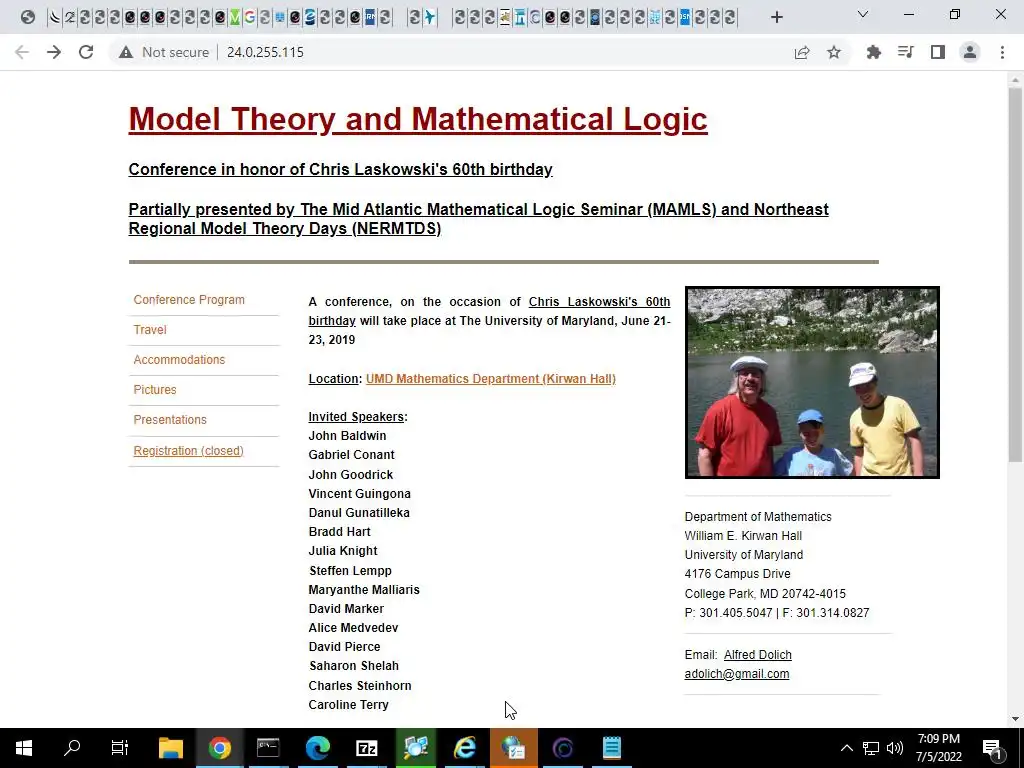Open Windows taskbar search

click(x=72, y=748)
